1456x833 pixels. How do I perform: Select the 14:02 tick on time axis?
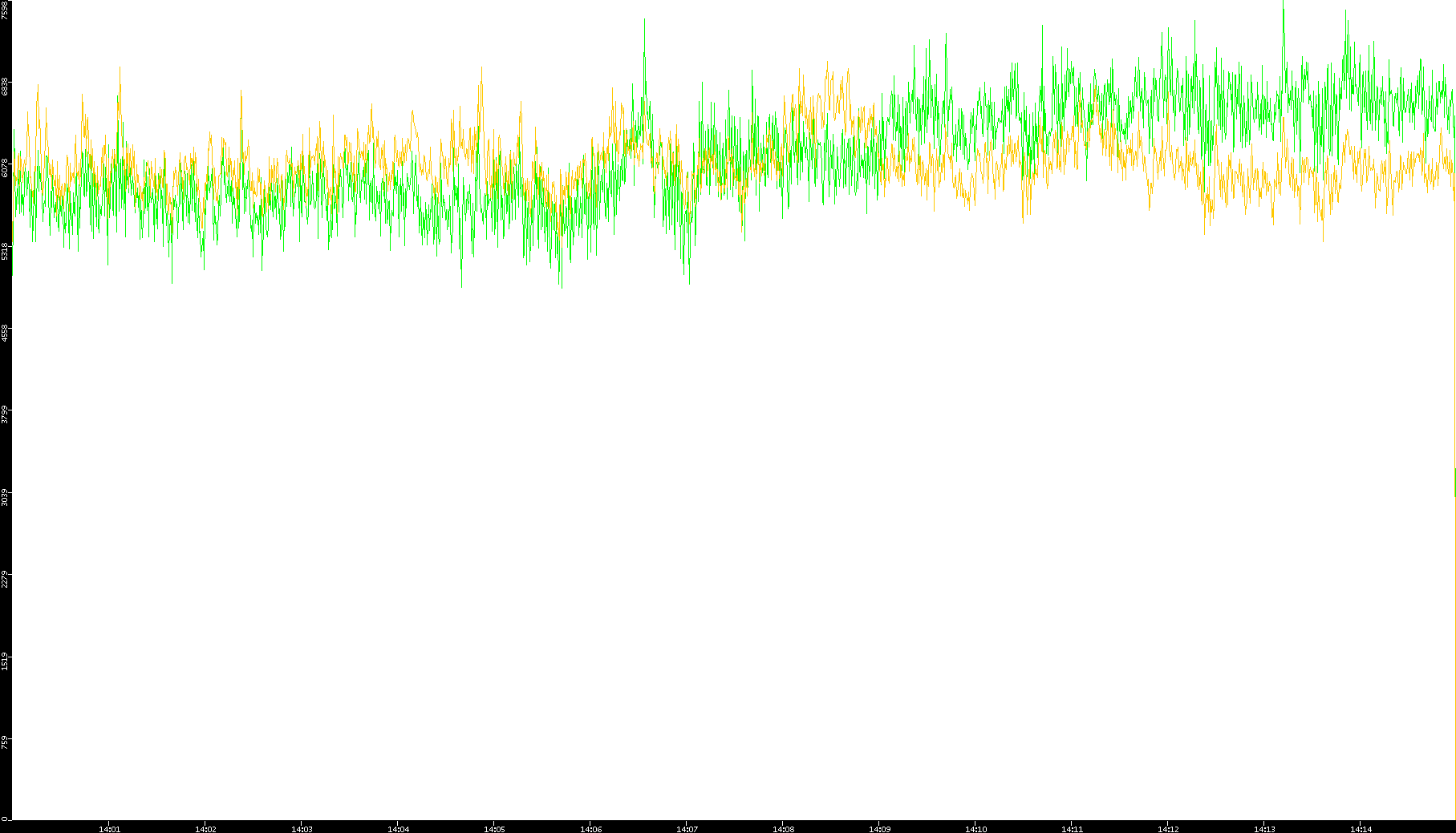205,829
